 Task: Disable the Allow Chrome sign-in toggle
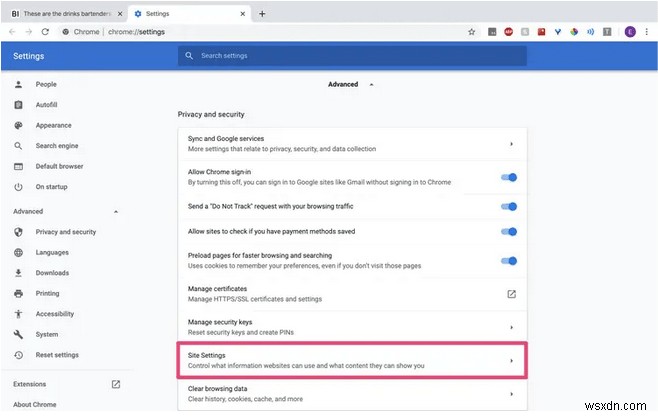click(509, 178)
